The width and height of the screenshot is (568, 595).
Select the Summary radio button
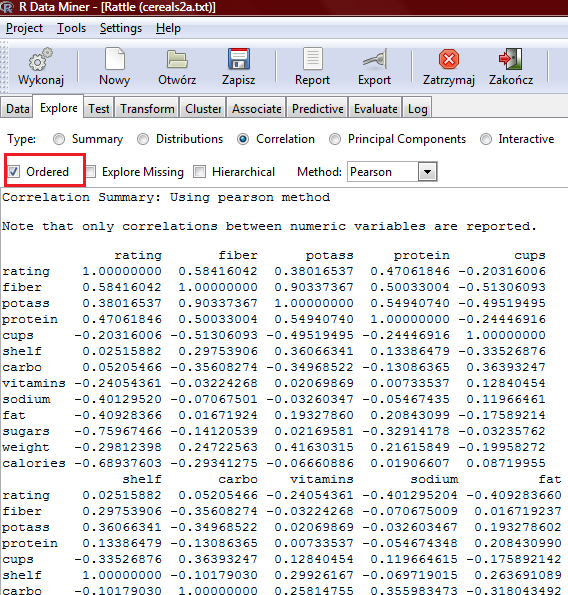click(59, 139)
